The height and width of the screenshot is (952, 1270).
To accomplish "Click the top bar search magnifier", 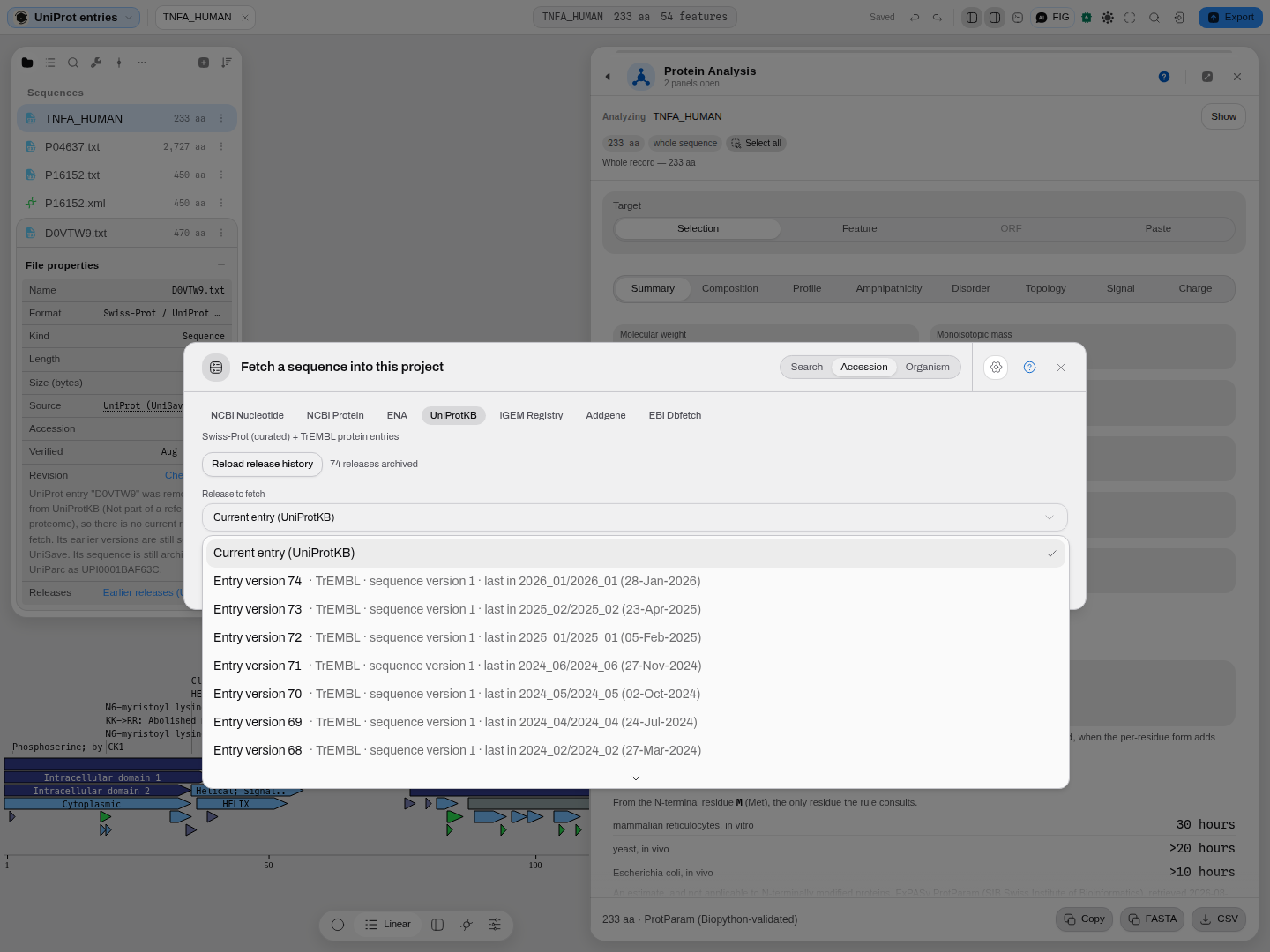I will point(1154,18).
